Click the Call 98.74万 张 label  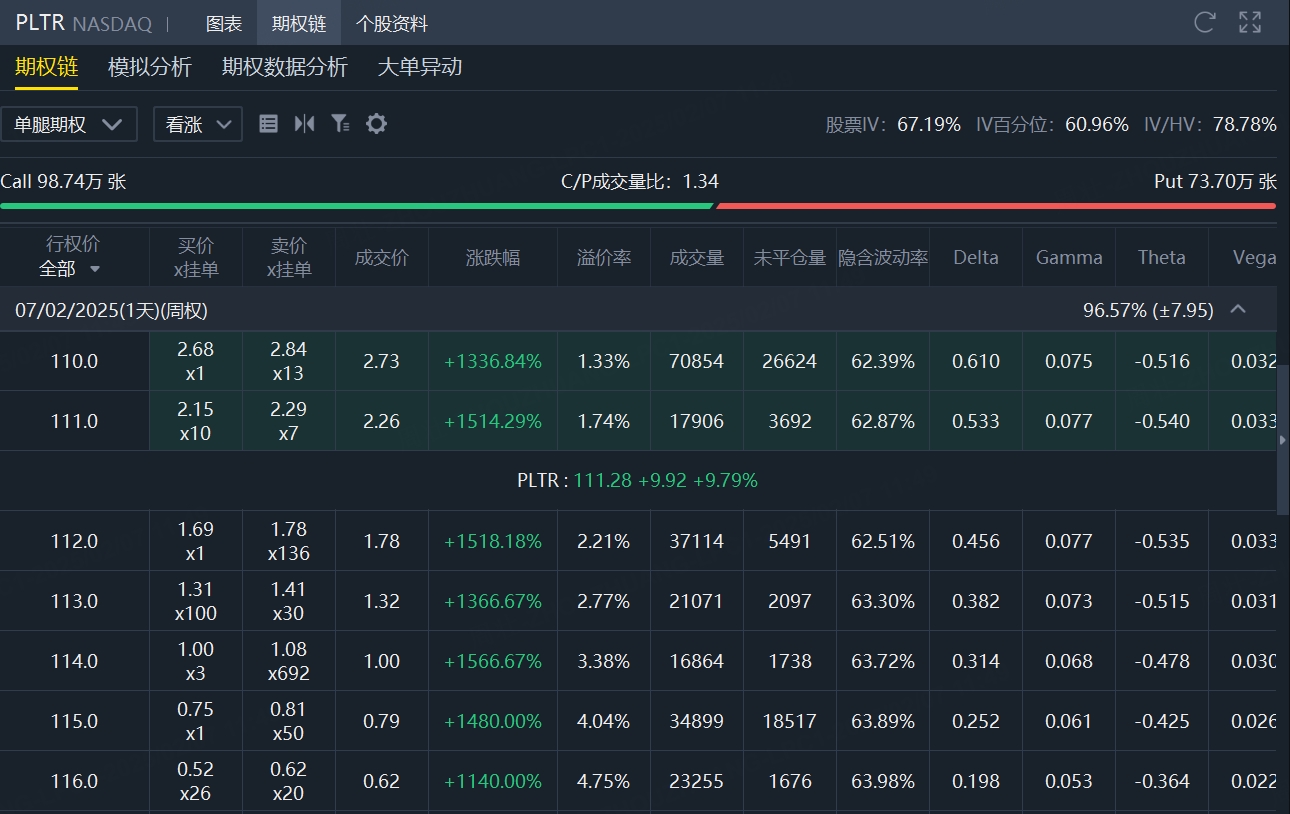63,182
